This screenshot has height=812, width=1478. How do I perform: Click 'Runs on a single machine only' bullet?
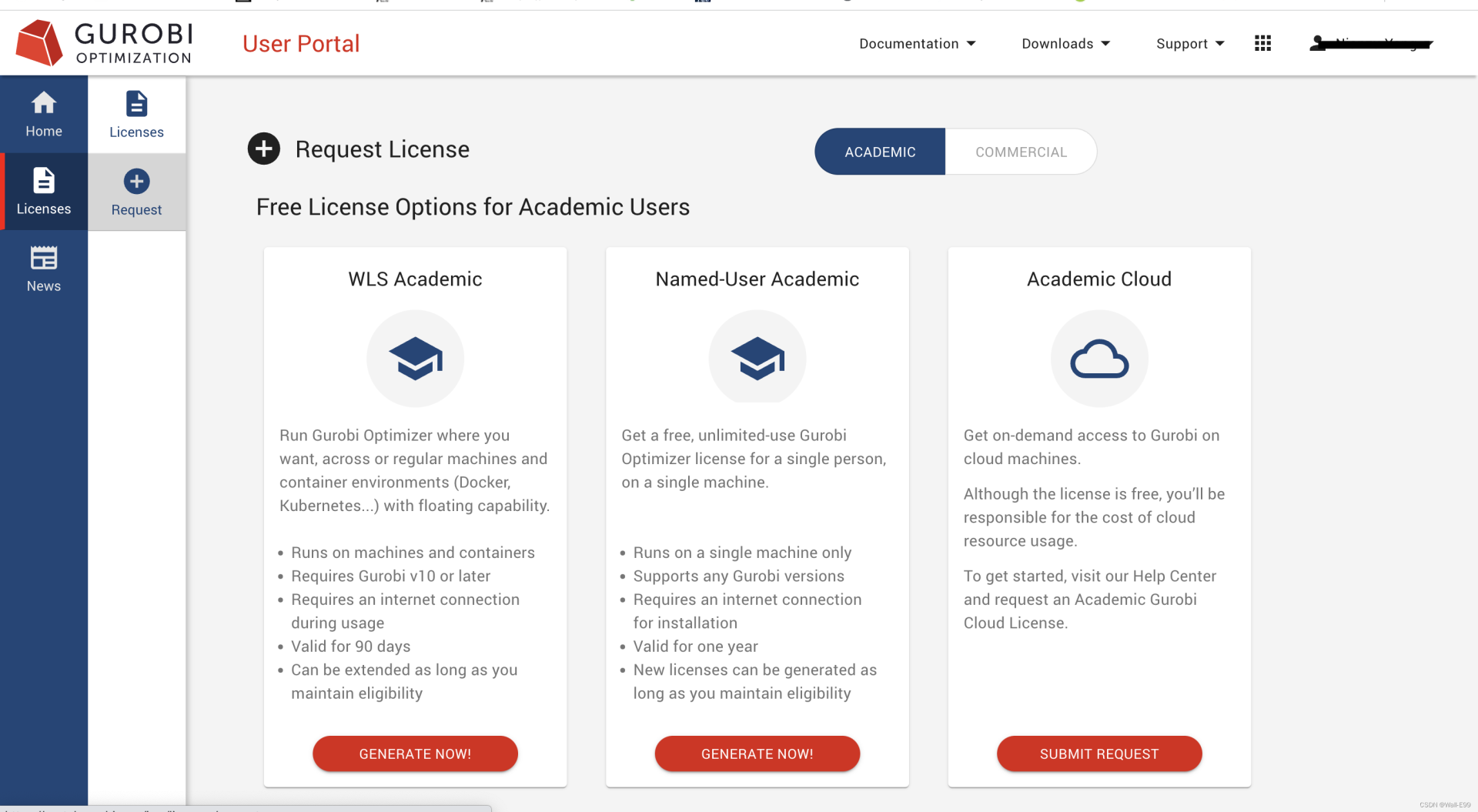pyautogui.click(x=742, y=553)
